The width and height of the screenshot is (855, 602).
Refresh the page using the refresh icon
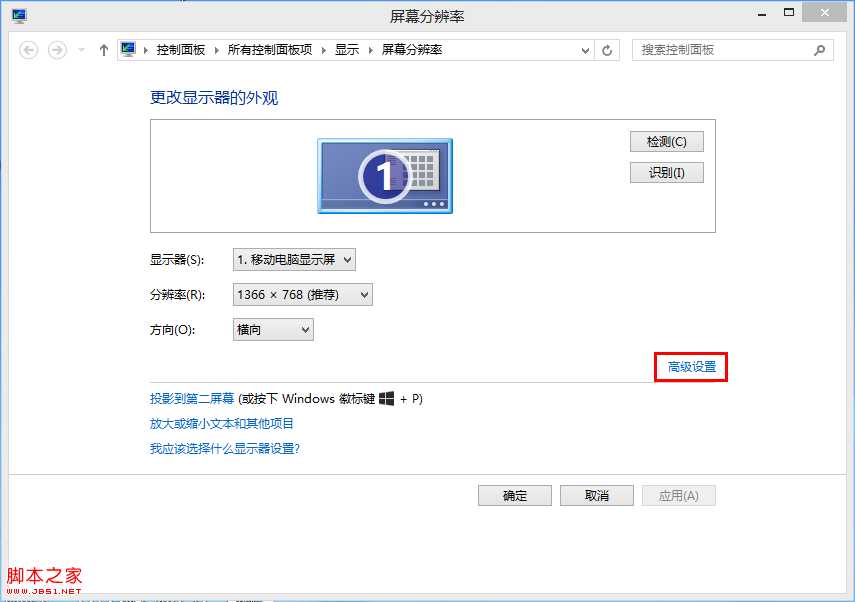click(607, 51)
